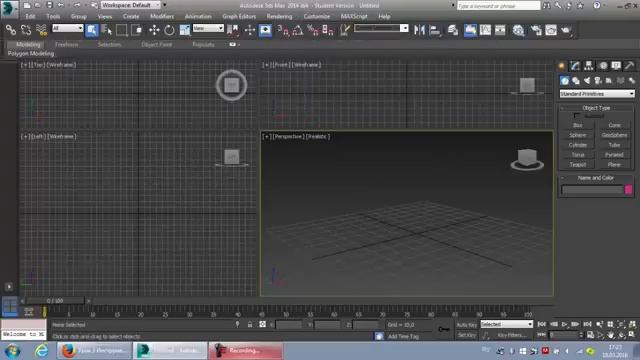The height and width of the screenshot is (360, 640).
Task: Click the Teapot primitive button
Action: click(578, 164)
